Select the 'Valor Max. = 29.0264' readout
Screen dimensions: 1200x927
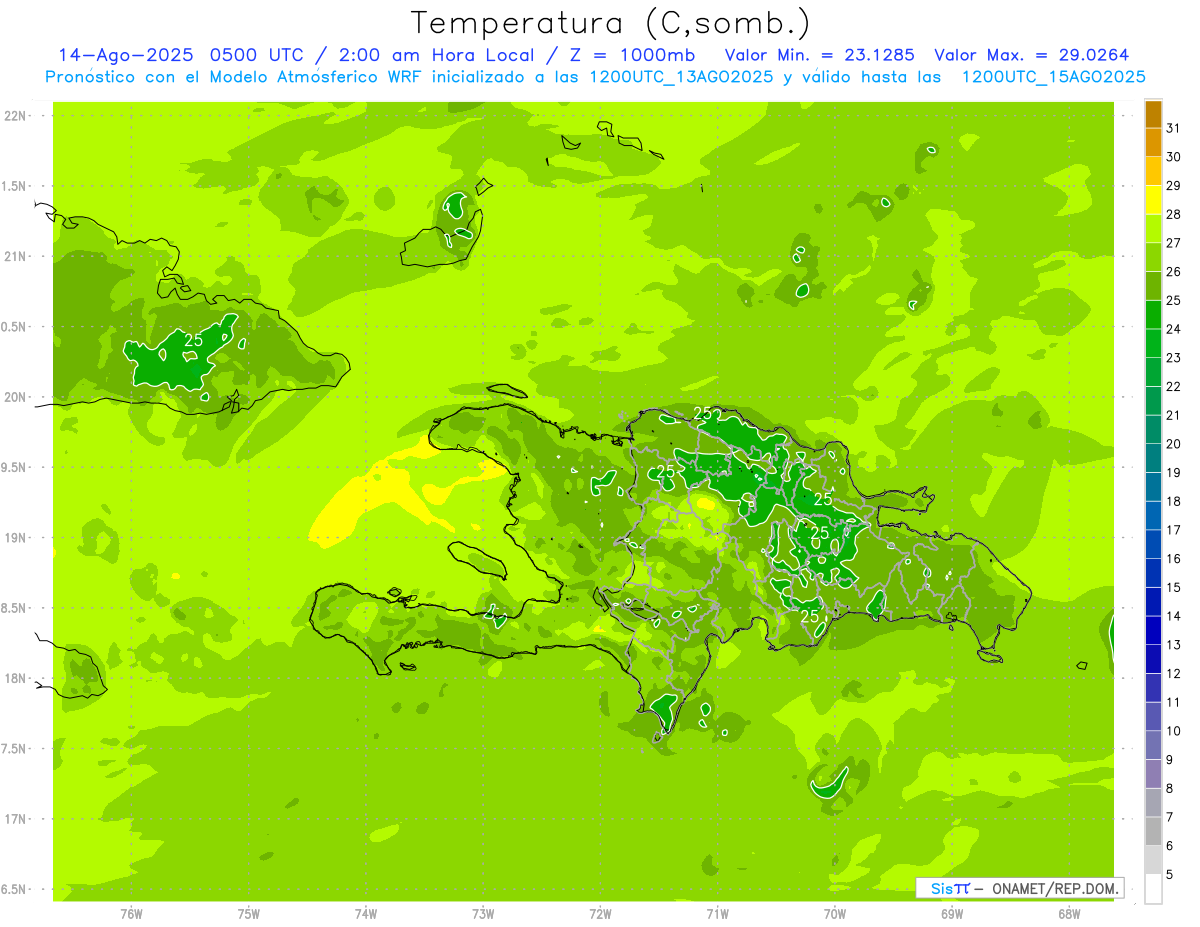(x=1031, y=55)
